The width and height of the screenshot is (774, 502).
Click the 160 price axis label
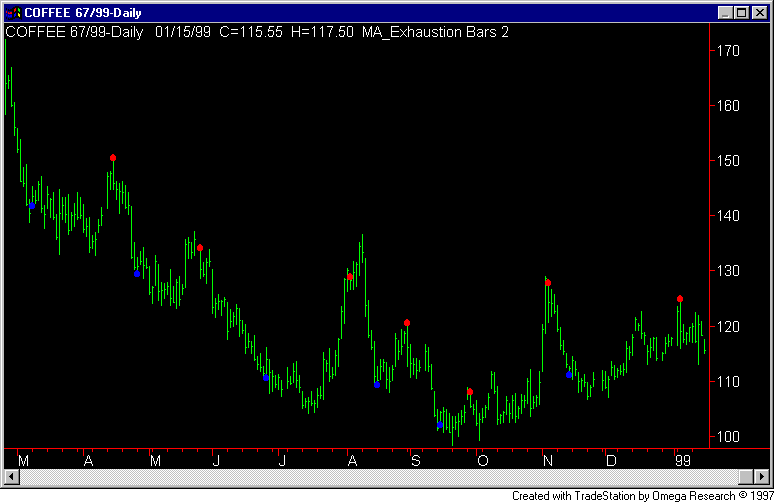pos(728,106)
